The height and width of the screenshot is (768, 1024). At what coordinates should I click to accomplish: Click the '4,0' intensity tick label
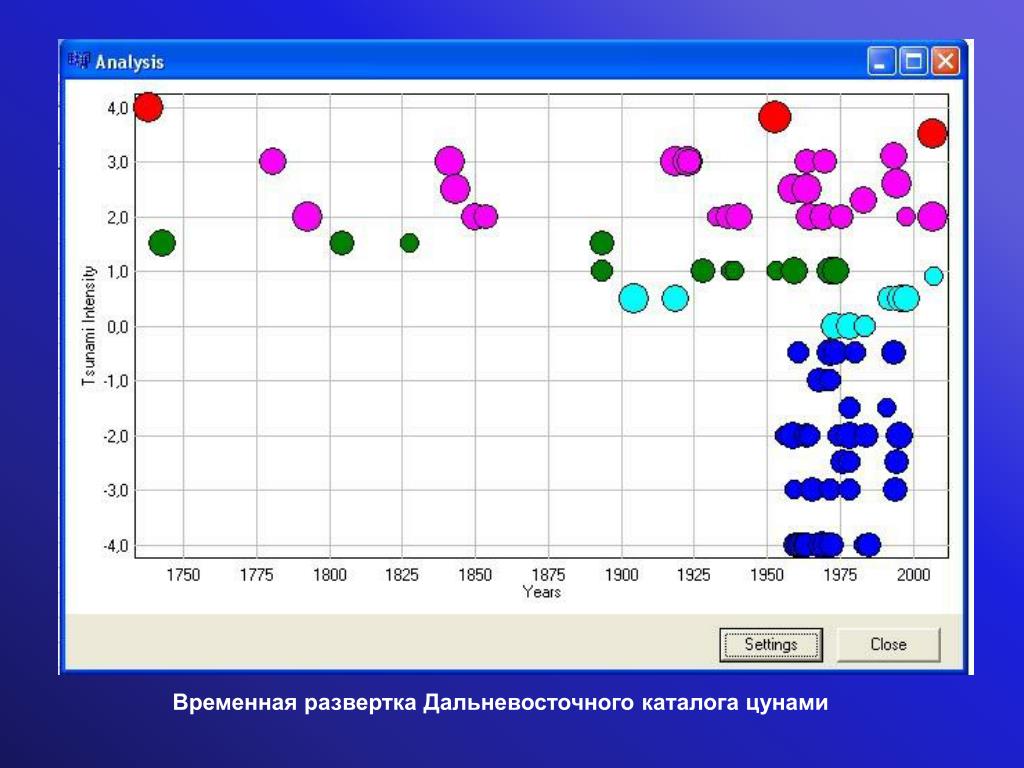[x=118, y=108]
